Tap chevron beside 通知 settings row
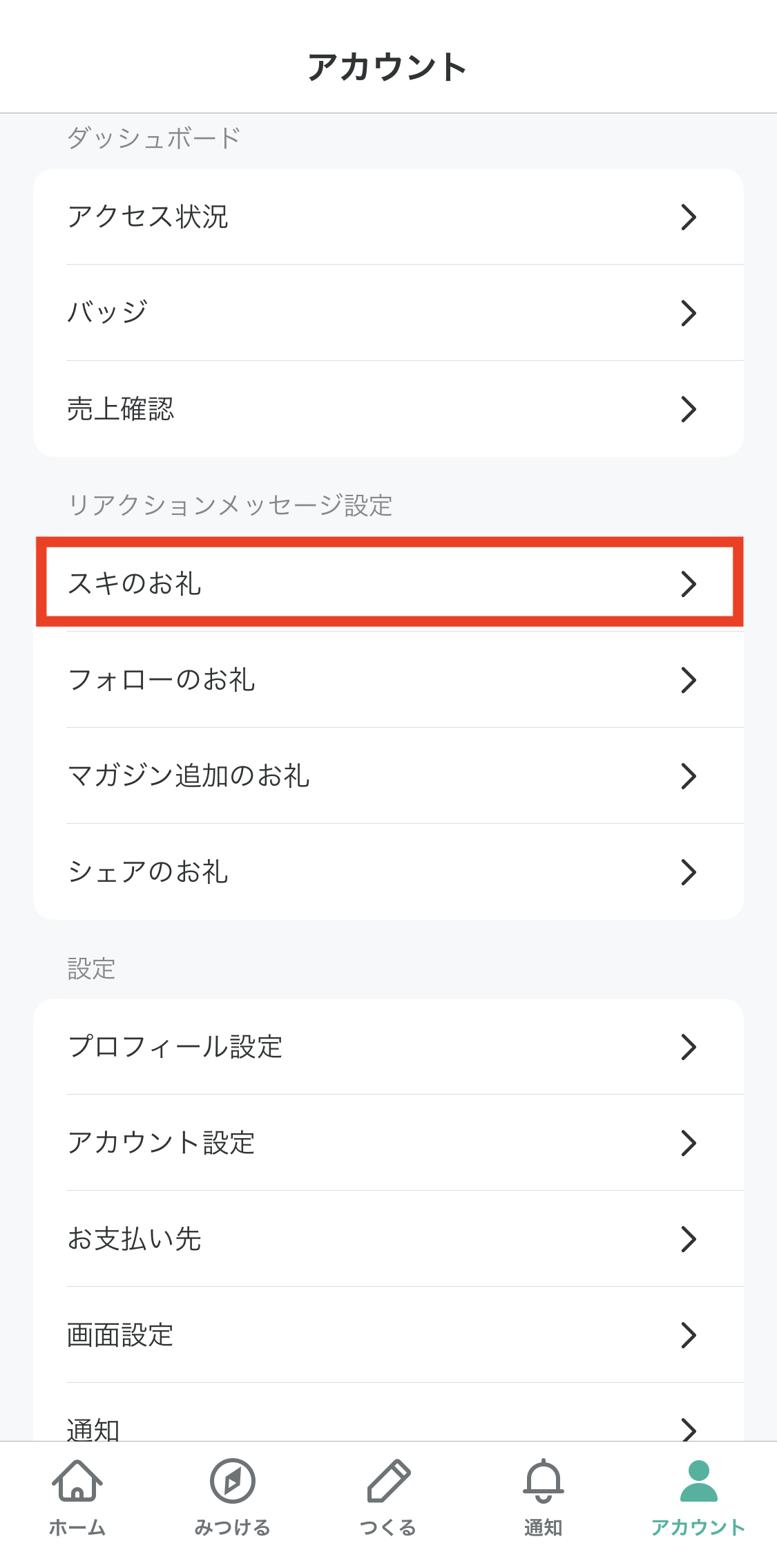 coord(689,1429)
